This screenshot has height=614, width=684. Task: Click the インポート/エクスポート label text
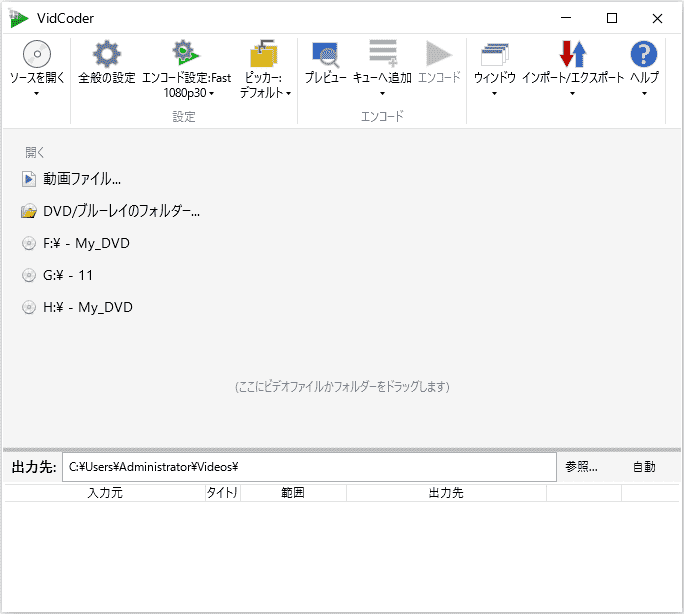click(x=573, y=78)
